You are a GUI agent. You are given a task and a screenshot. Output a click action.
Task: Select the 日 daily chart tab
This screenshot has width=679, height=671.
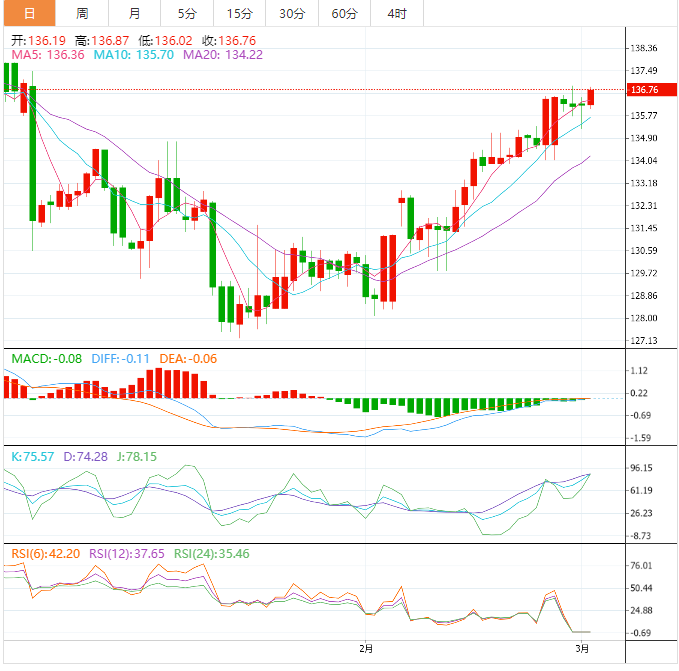click(x=28, y=13)
